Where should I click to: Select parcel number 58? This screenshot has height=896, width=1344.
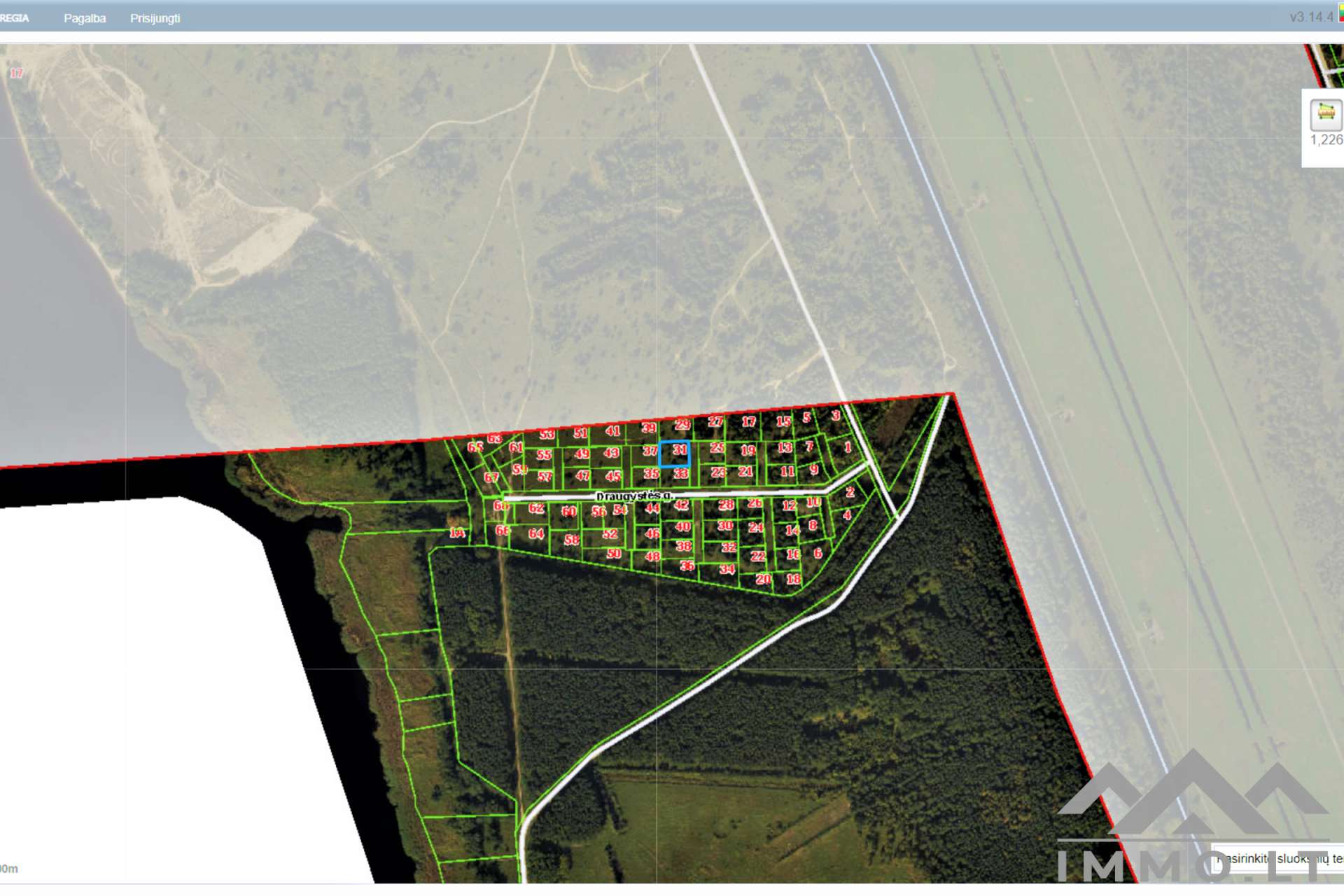(572, 540)
